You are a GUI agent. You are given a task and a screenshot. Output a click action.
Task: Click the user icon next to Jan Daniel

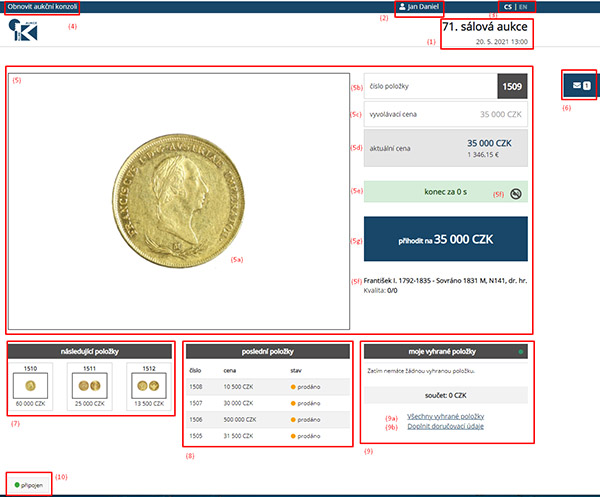tap(402, 7)
